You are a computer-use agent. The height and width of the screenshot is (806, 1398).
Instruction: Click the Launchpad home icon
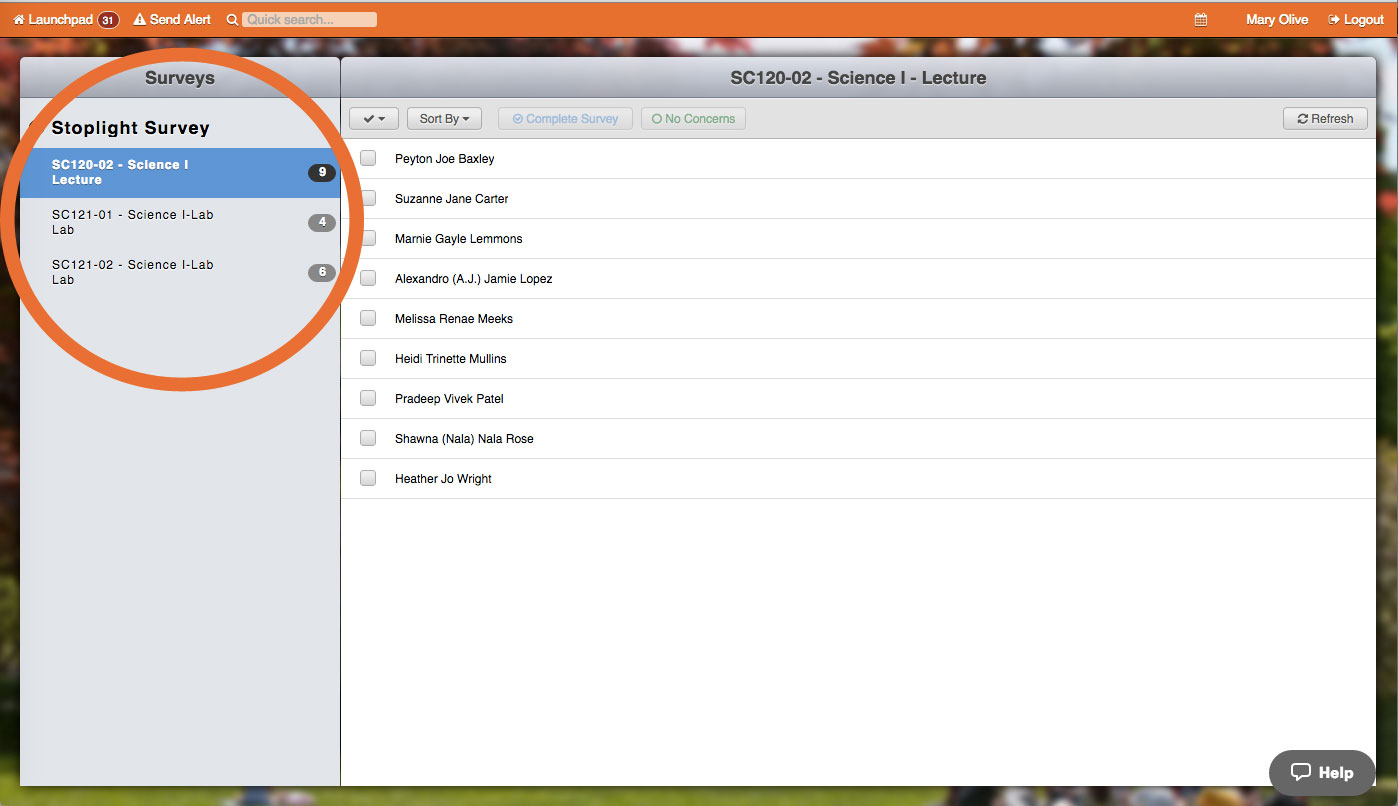[x=19, y=20]
